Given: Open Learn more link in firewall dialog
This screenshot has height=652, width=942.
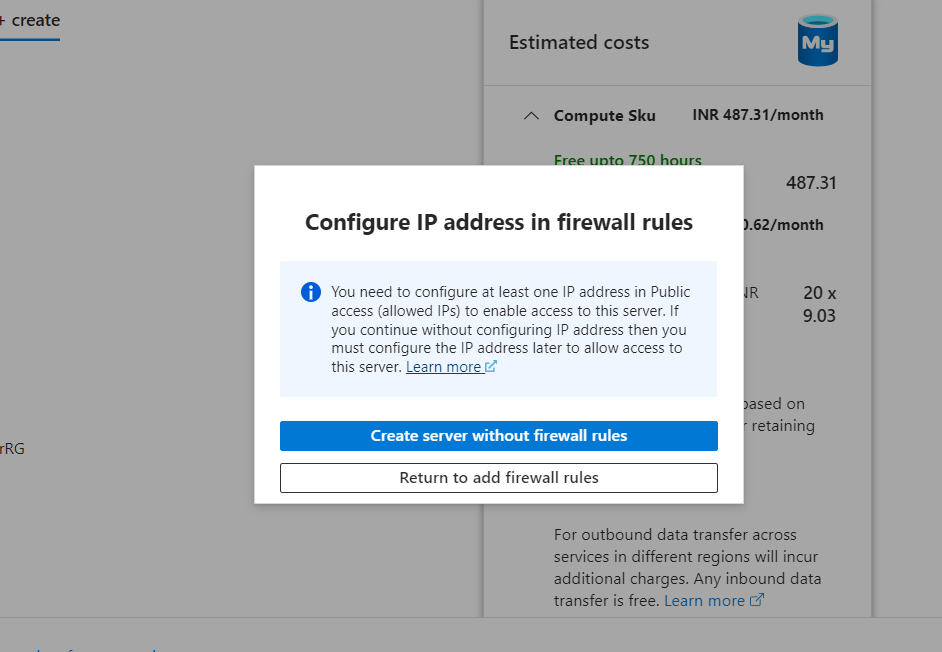Looking at the screenshot, I should (x=443, y=367).
